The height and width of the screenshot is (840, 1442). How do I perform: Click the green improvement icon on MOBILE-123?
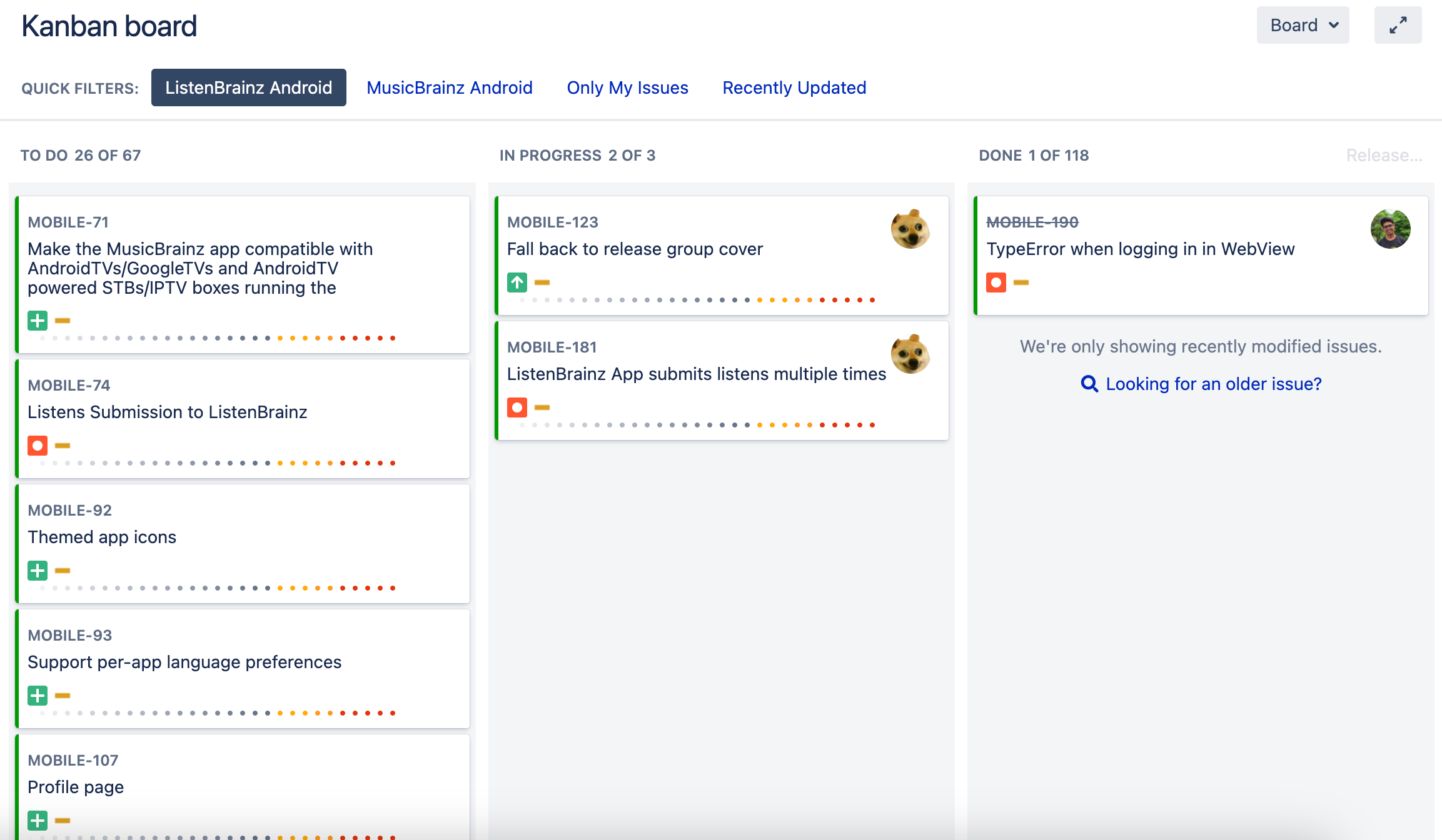pyautogui.click(x=517, y=282)
